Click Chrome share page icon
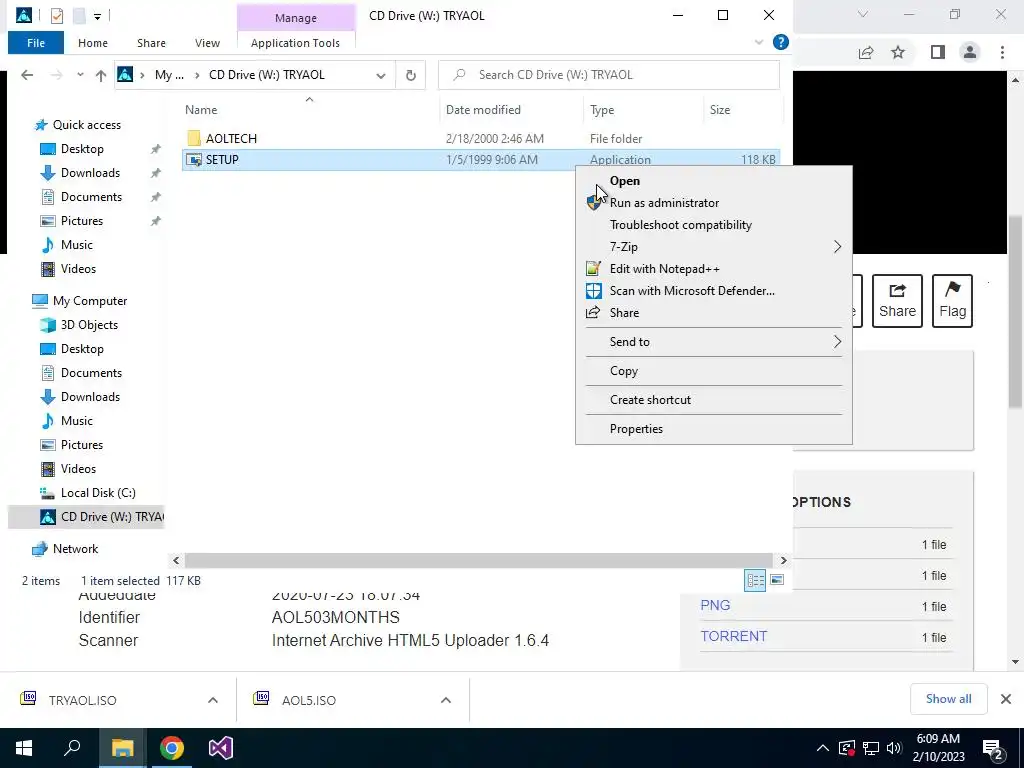Viewport: 1024px width, 768px height. 866,52
